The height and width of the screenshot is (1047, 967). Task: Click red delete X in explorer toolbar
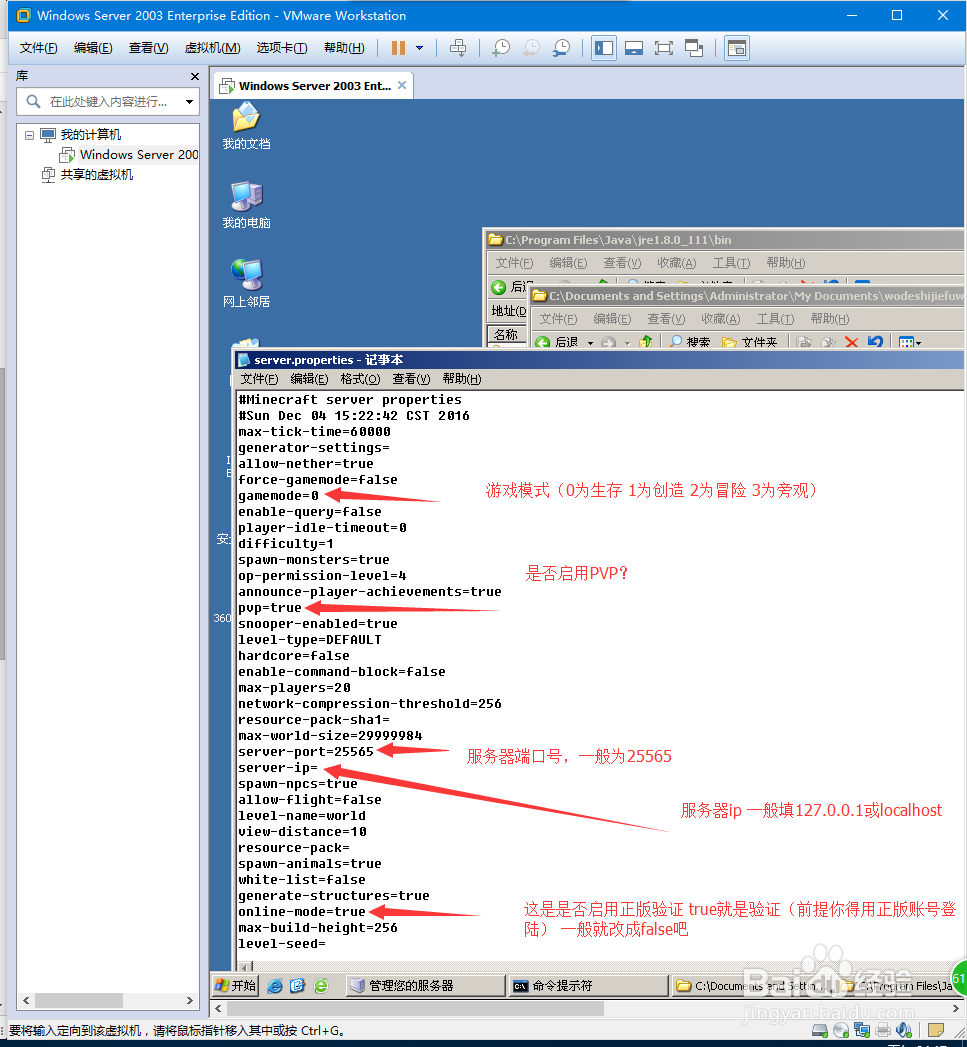pos(851,342)
